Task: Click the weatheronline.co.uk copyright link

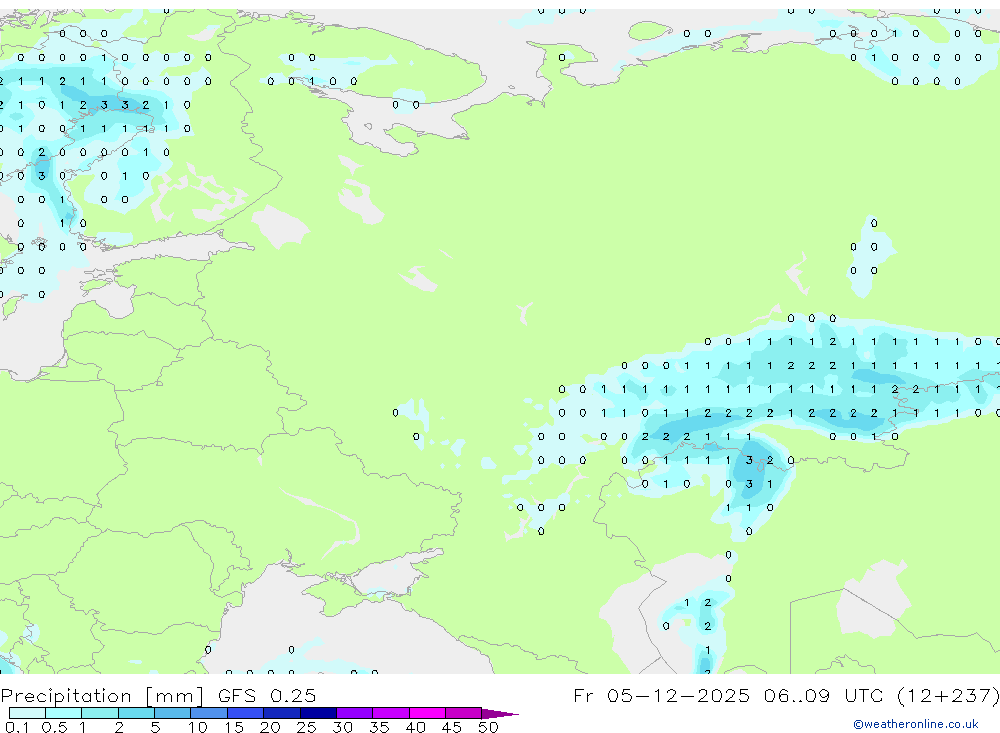Action: [916, 724]
